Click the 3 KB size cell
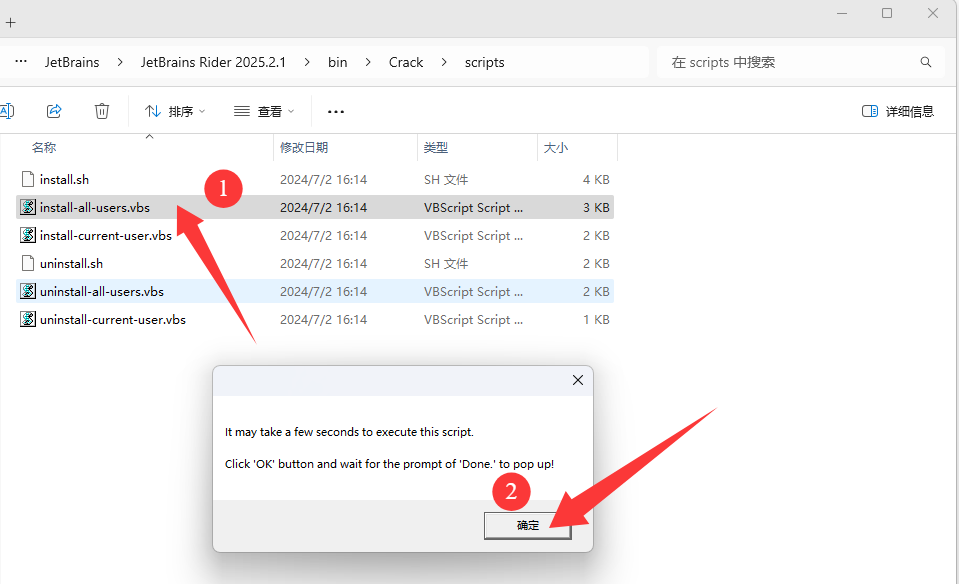This screenshot has height=584, width=959. pos(596,208)
